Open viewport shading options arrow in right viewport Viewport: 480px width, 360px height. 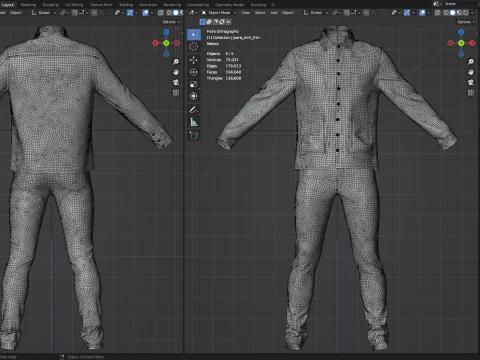472,13
